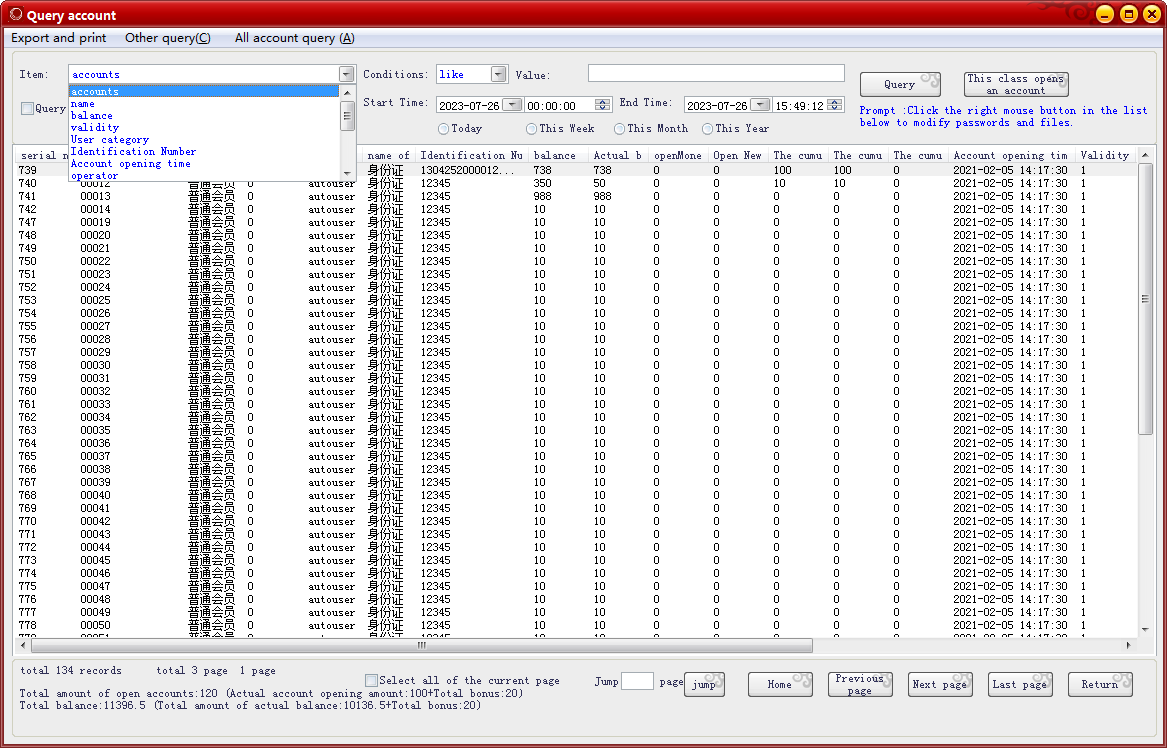Click the Account opening tim column header
The height and width of the screenshot is (748, 1167).
[1011, 156]
